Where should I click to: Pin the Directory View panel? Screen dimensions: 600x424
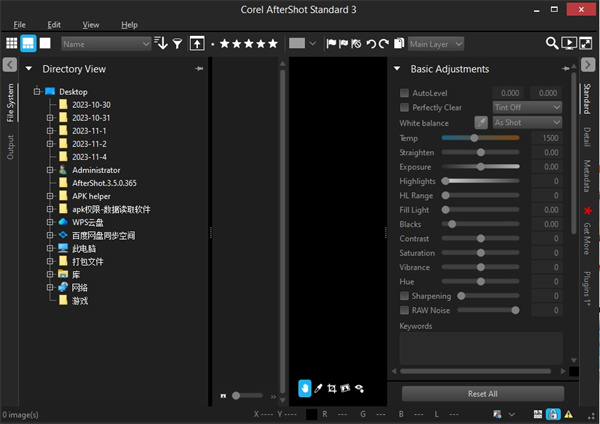click(199, 68)
